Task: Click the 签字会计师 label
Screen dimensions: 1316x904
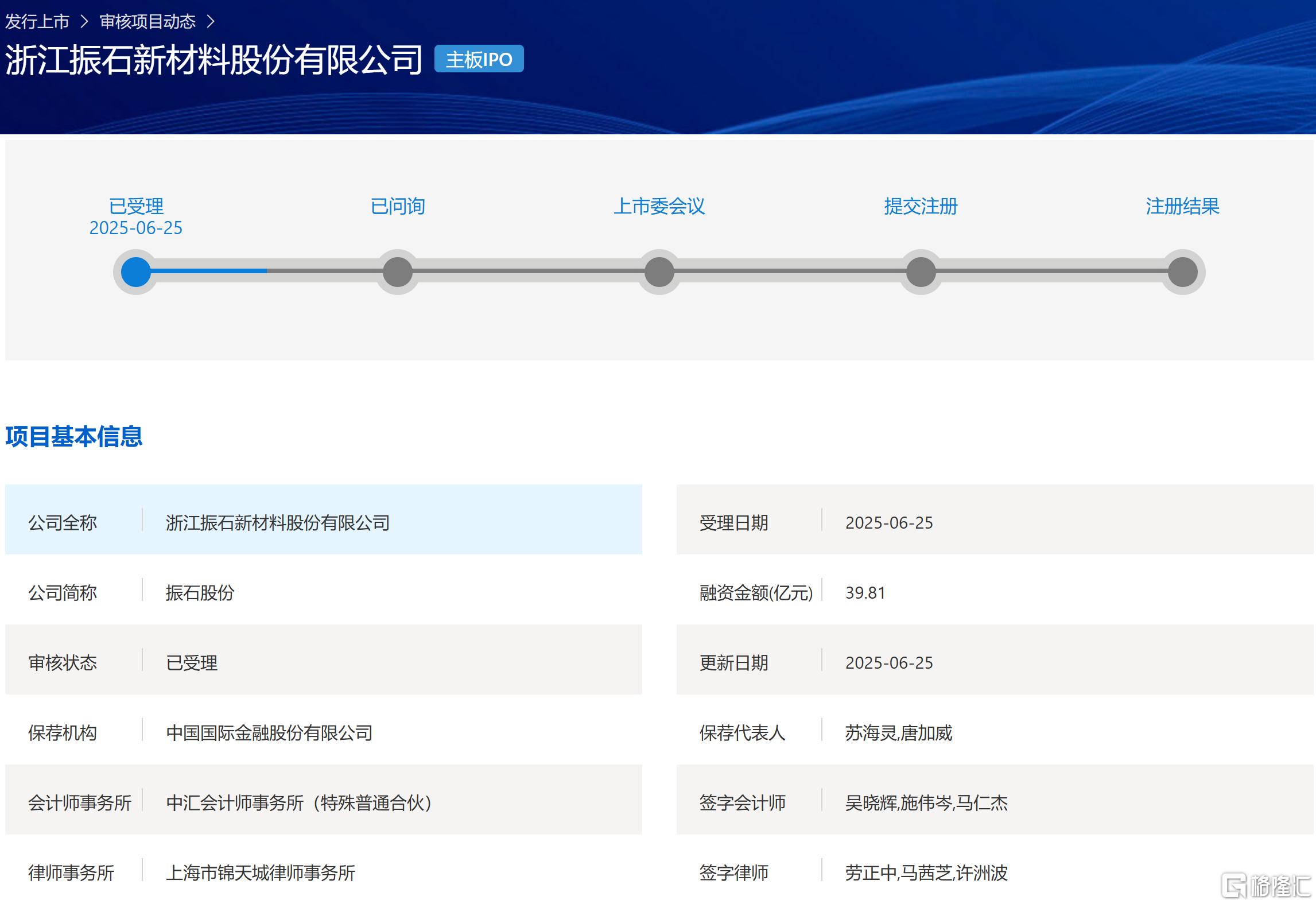Action: pos(742,802)
